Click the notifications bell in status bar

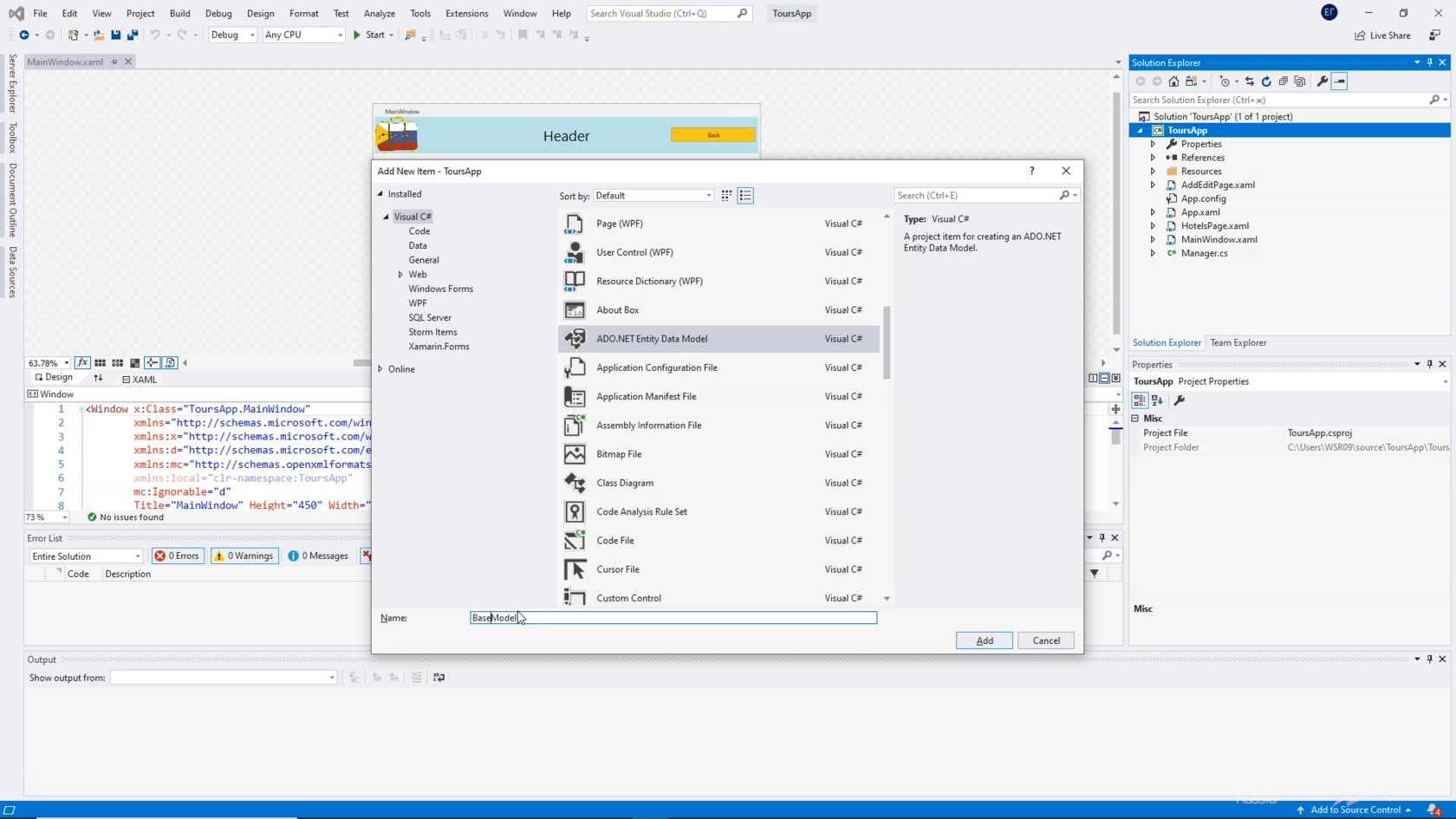point(1433,809)
